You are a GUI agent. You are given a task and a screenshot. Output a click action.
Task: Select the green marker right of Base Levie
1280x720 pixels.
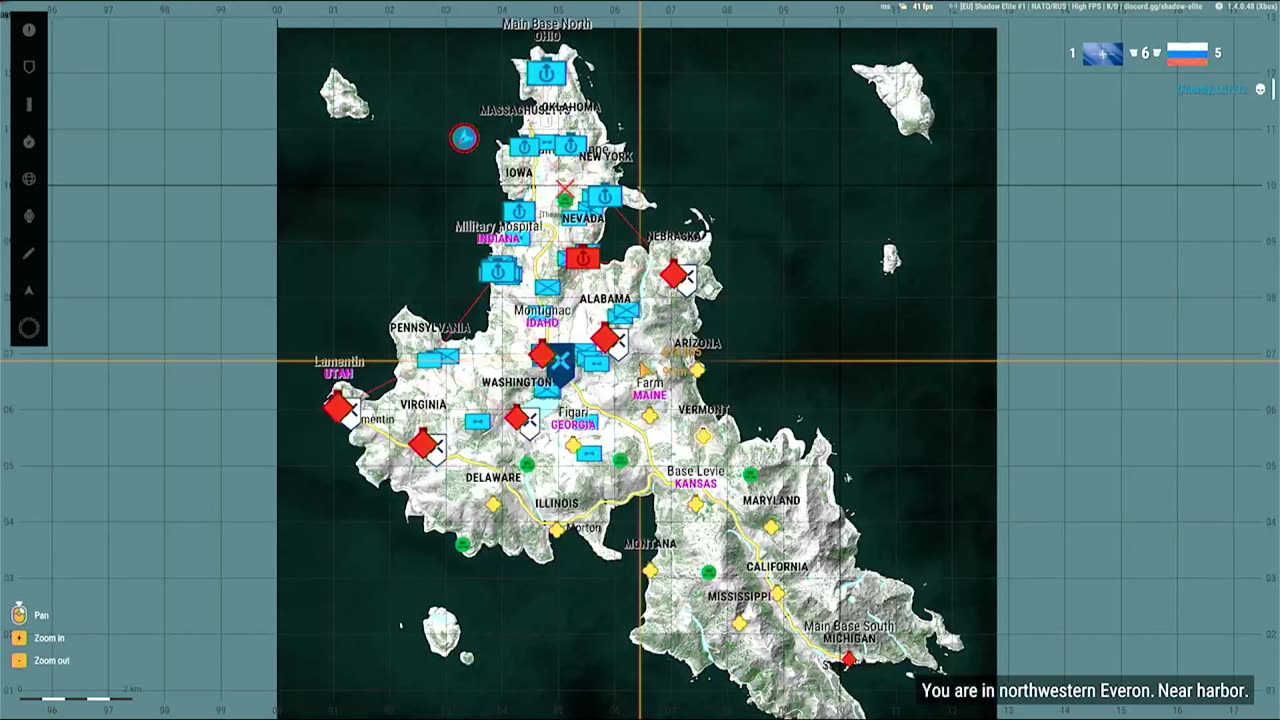pyautogui.click(x=750, y=474)
